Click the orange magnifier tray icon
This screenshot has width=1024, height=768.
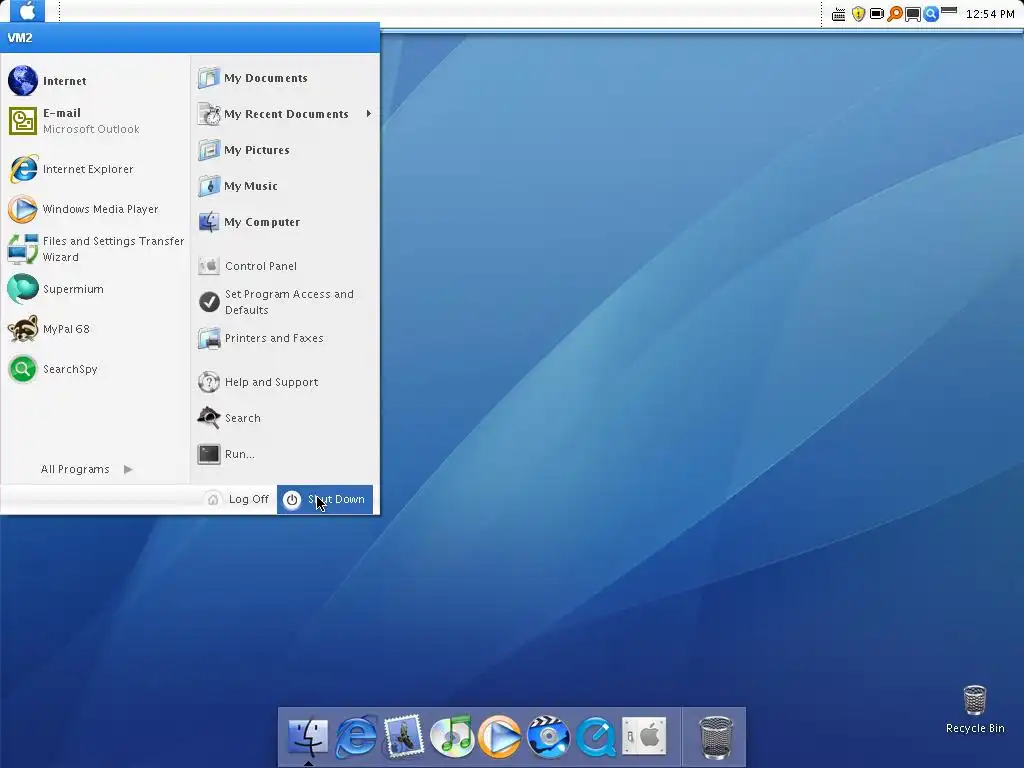pyautogui.click(x=895, y=14)
